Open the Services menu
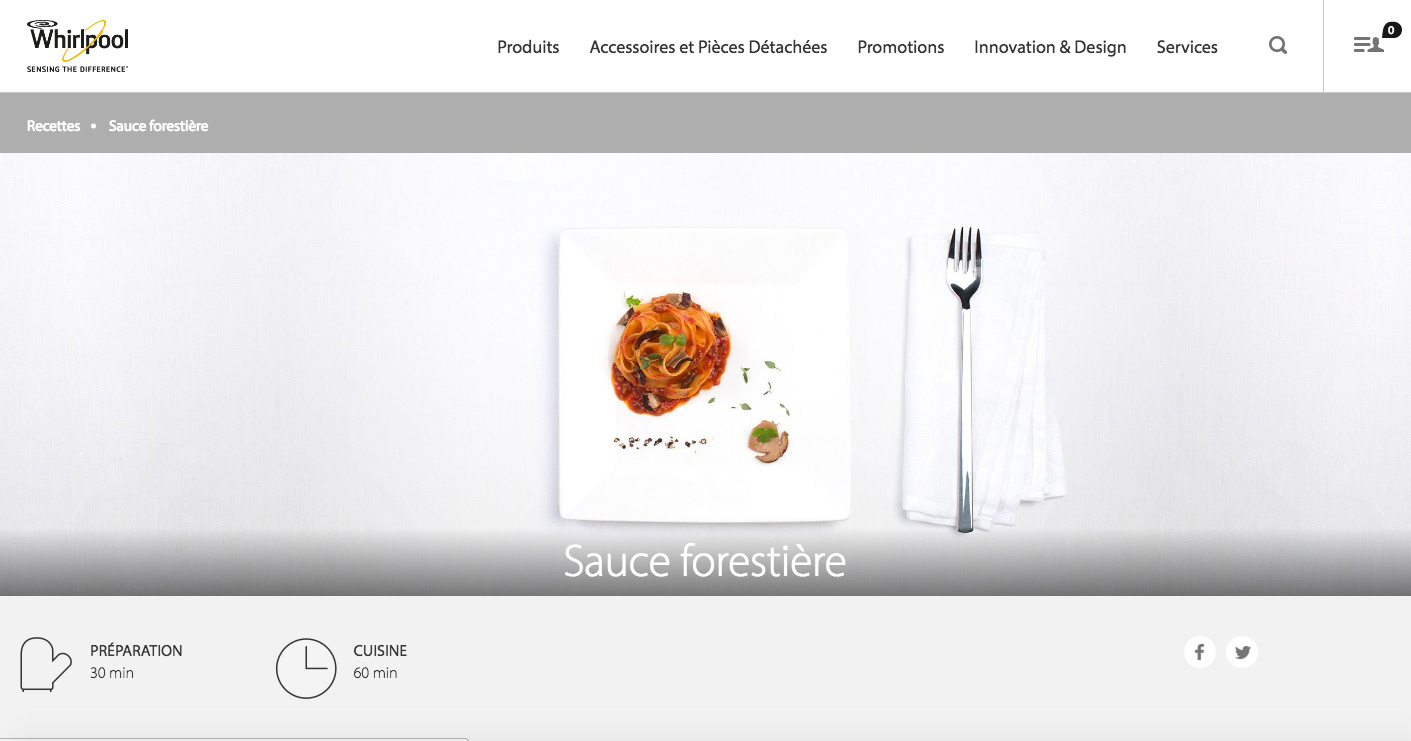 [1187, 47]
